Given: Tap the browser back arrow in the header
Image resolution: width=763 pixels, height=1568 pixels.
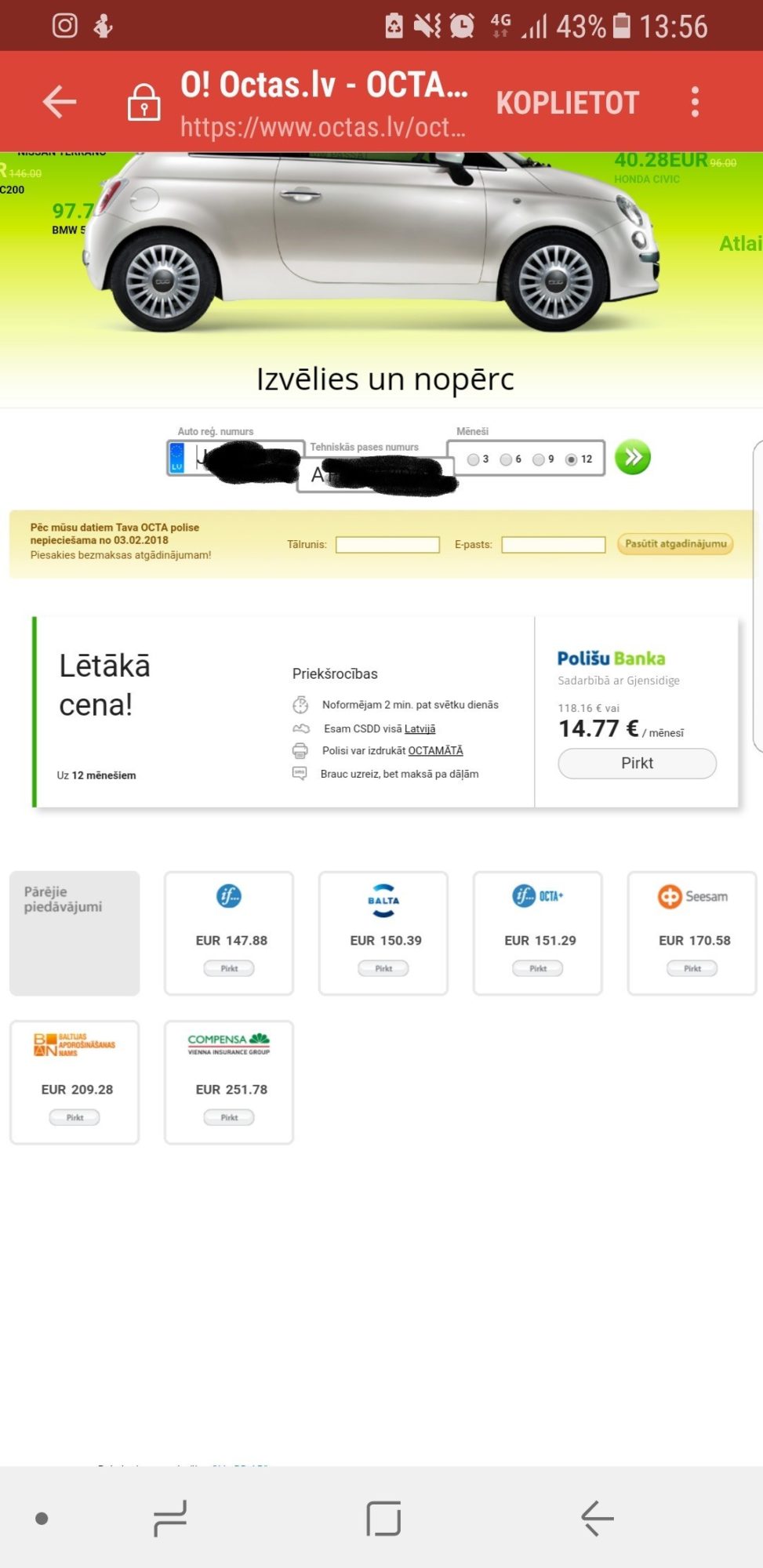Looking at the screenshot, I should pyautogui.click(x=60, y=102).
